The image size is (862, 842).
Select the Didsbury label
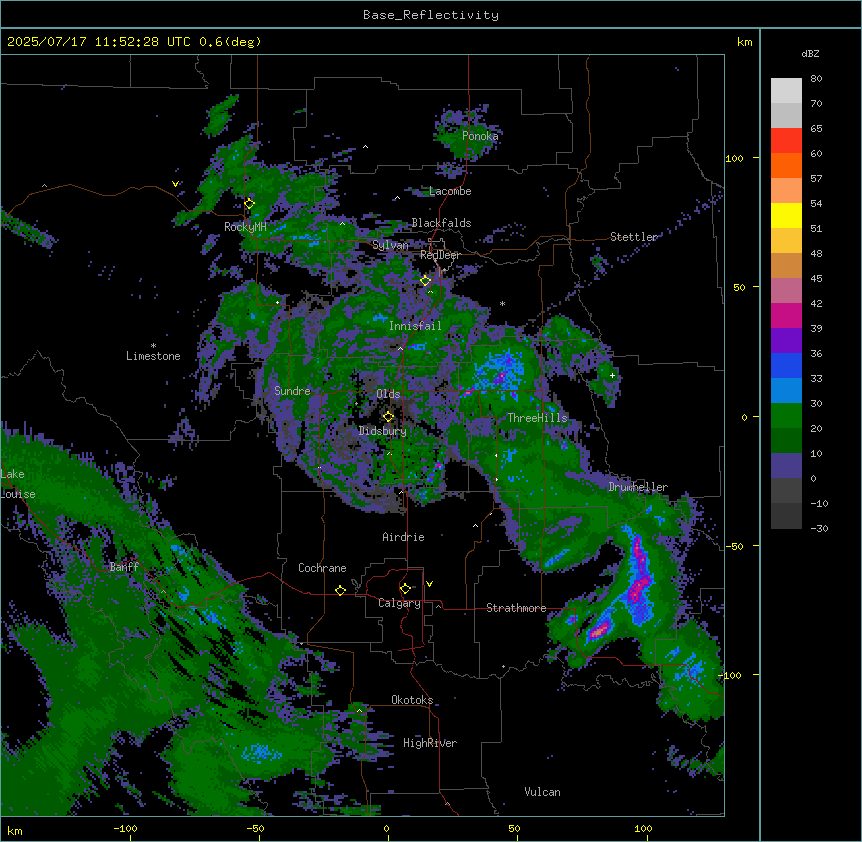[x=383, y=431]
